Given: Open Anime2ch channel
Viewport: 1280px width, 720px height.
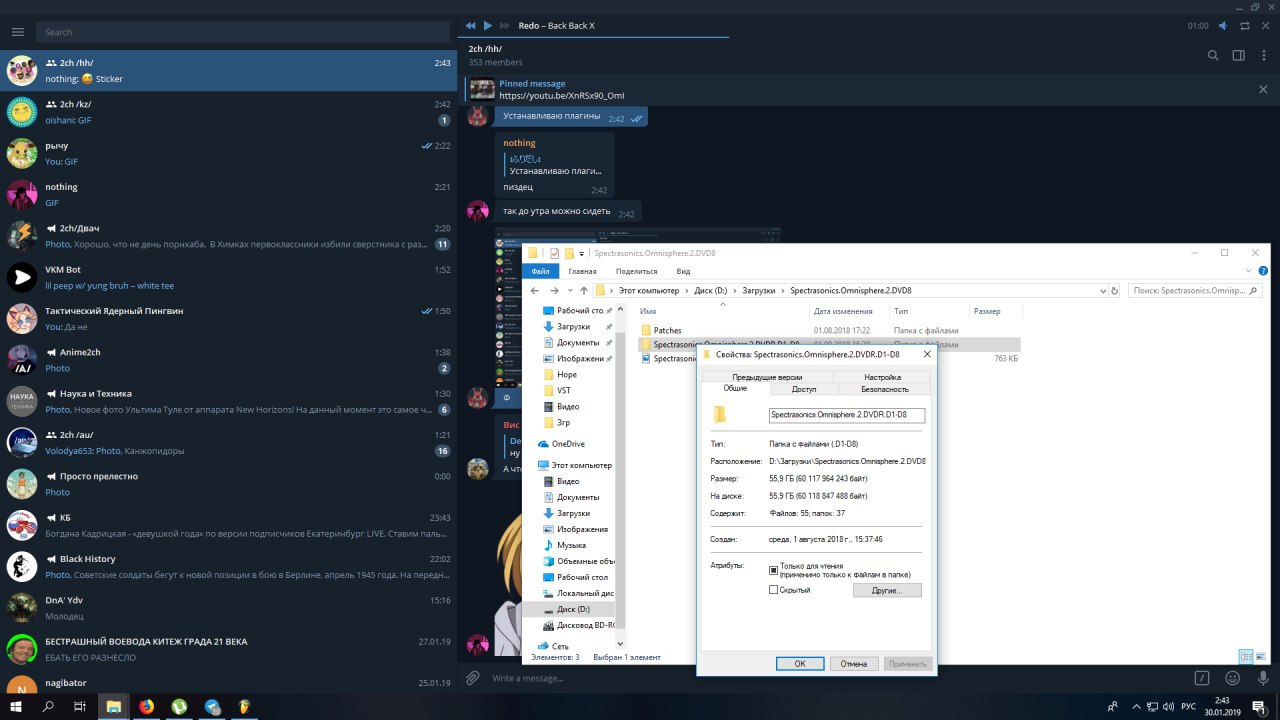Looking at the screenshot, I should point(228,360).
